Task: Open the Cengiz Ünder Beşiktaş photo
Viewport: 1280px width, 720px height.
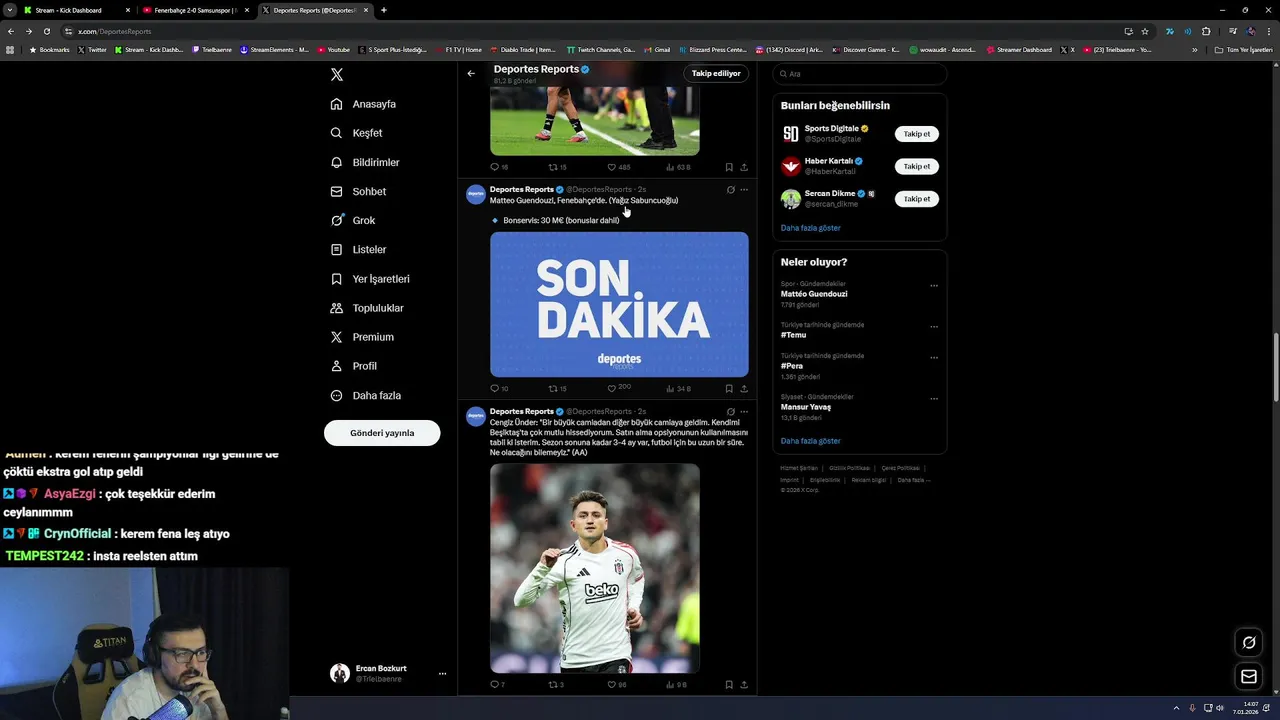Action: point(595,568)
